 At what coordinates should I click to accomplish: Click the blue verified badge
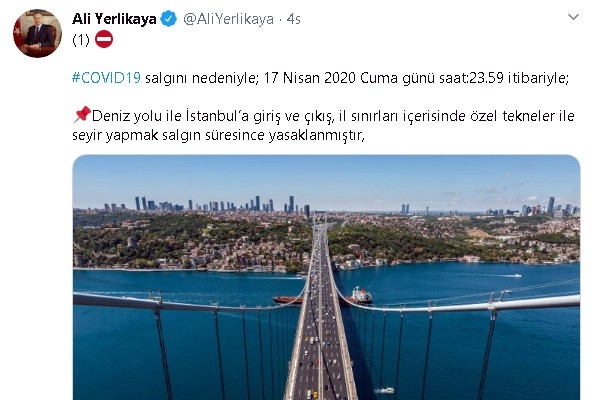(x=169, y=19)
